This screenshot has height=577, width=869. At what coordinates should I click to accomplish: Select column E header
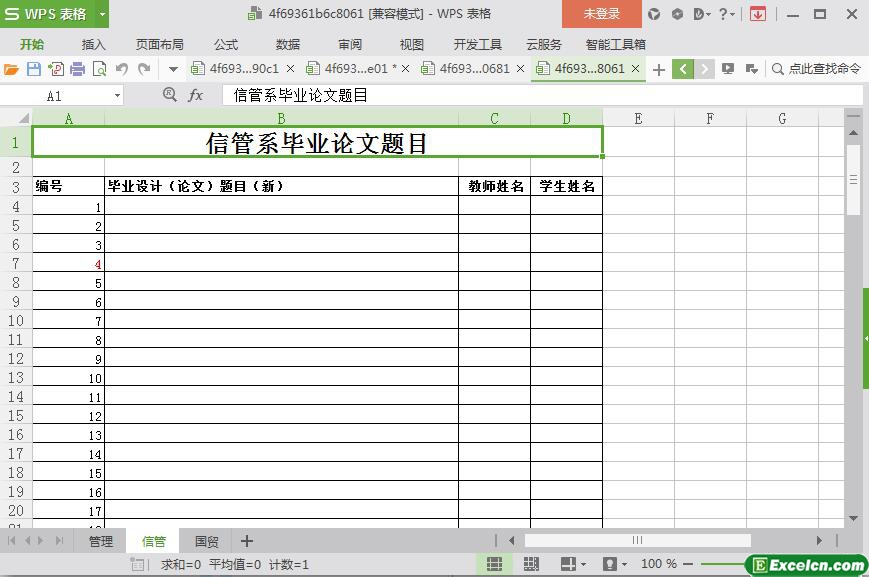(x=638, y=118)
